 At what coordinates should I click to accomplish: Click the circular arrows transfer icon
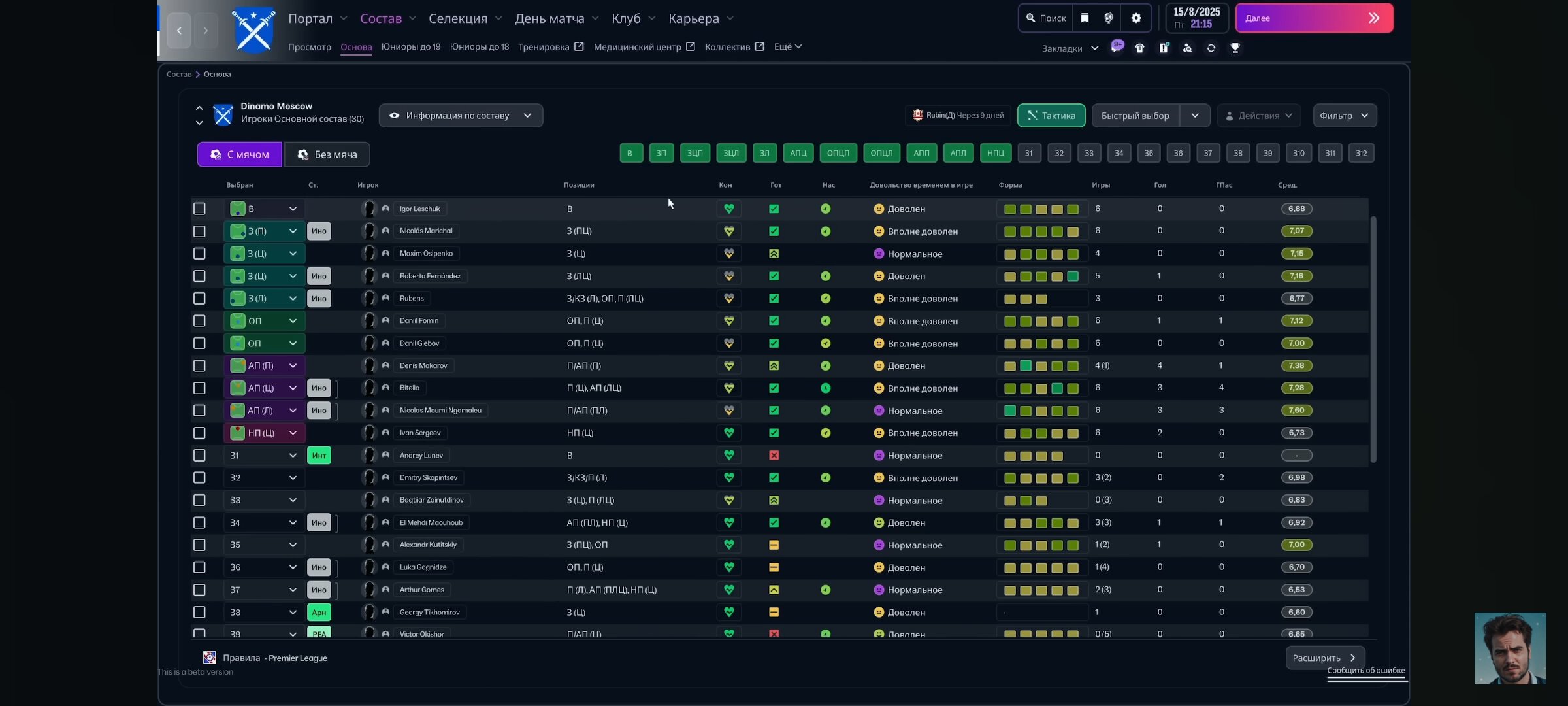pyautogui.click(x=1211, y=48)
